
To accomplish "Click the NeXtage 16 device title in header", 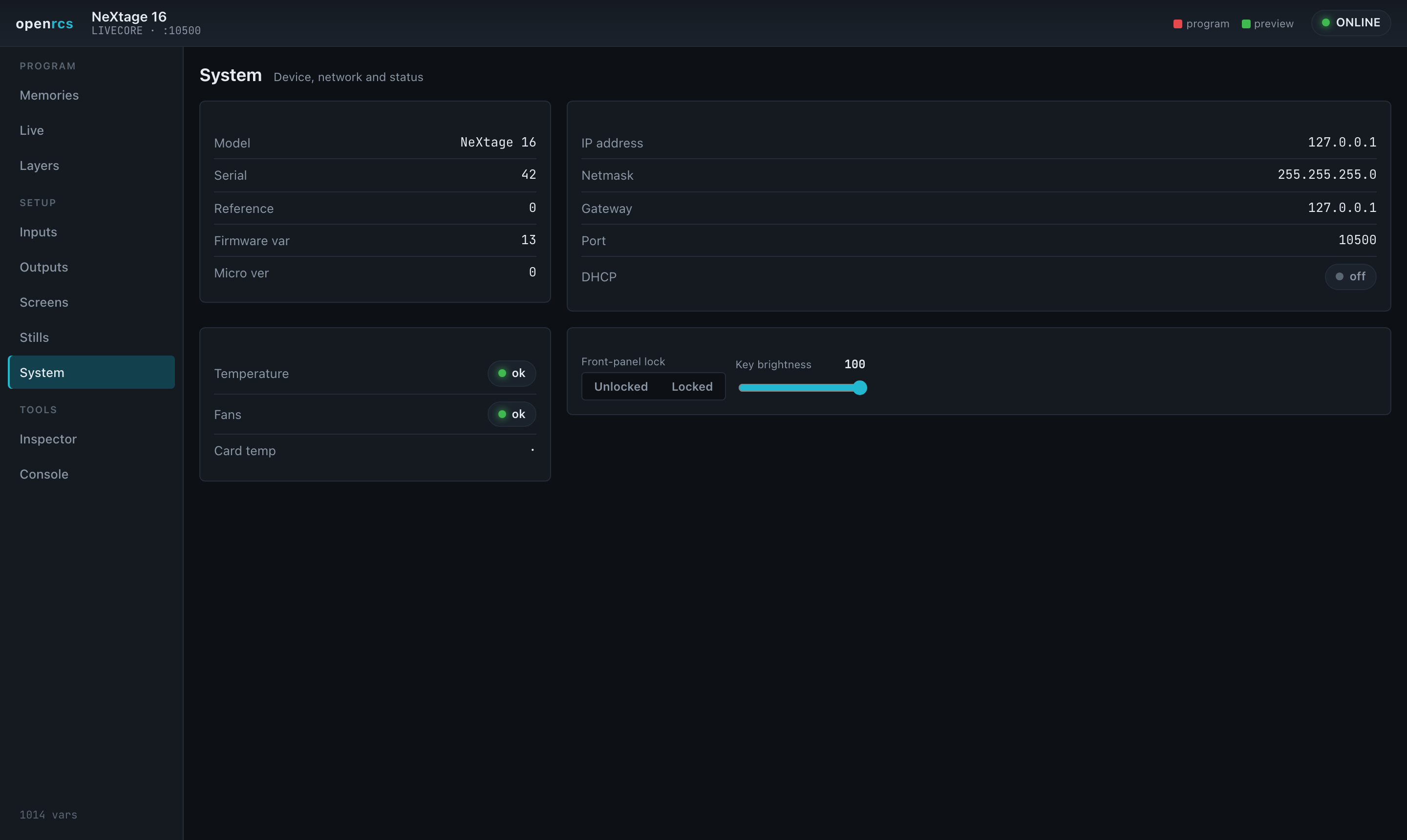I will (x=129, y=17).
